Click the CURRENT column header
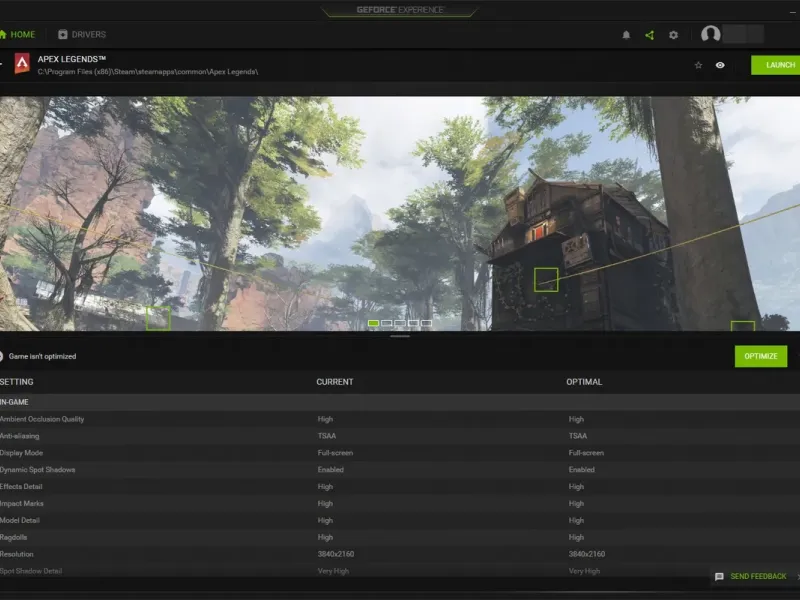This screenshot has height=600, width=800. pos(335,382)
